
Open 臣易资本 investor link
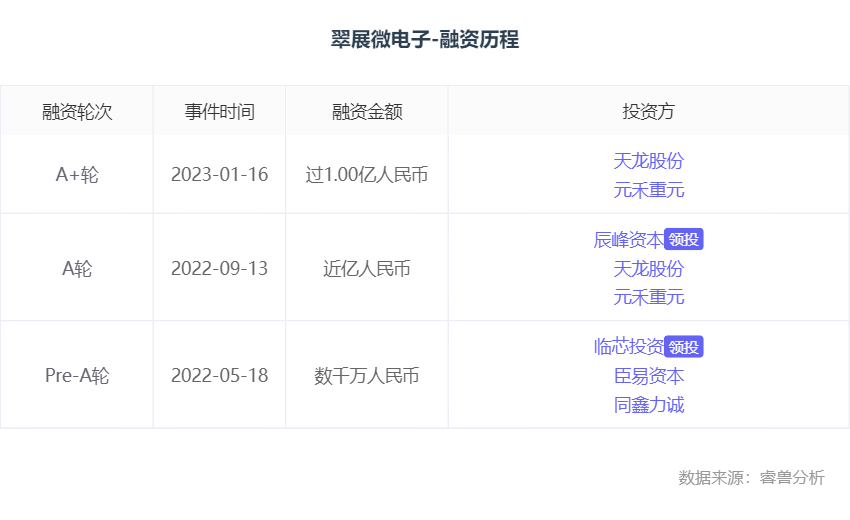pos(648,376)
